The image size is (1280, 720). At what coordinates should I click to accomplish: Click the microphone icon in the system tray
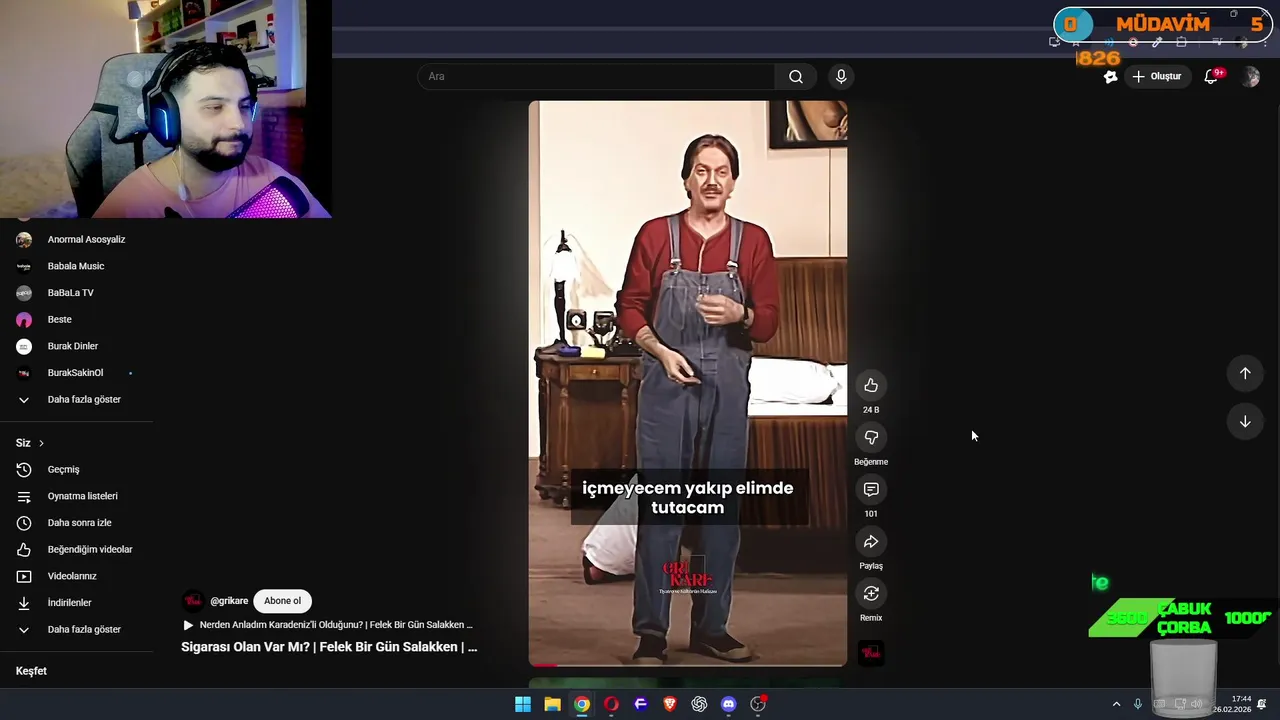click(1138, 704)
